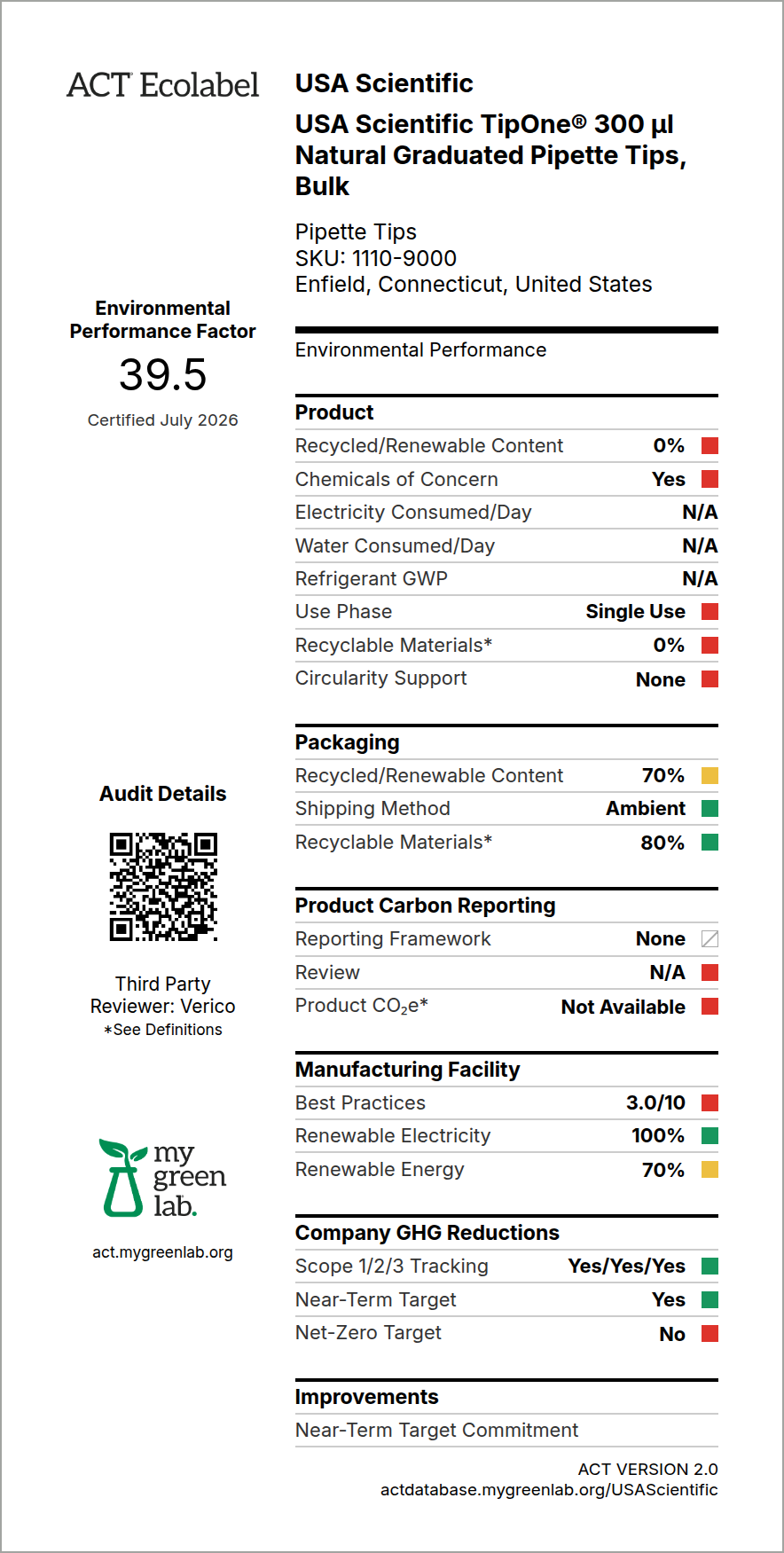The height and width of the screenshot is (1553, 784).
Task: Click red swatch next to Net-Zero Target
Action: pyautogui.click(x=710, y=1333)
